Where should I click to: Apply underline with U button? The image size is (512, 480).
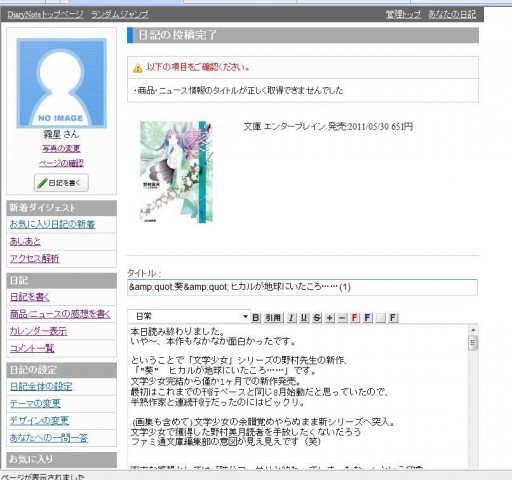[304, 317]
